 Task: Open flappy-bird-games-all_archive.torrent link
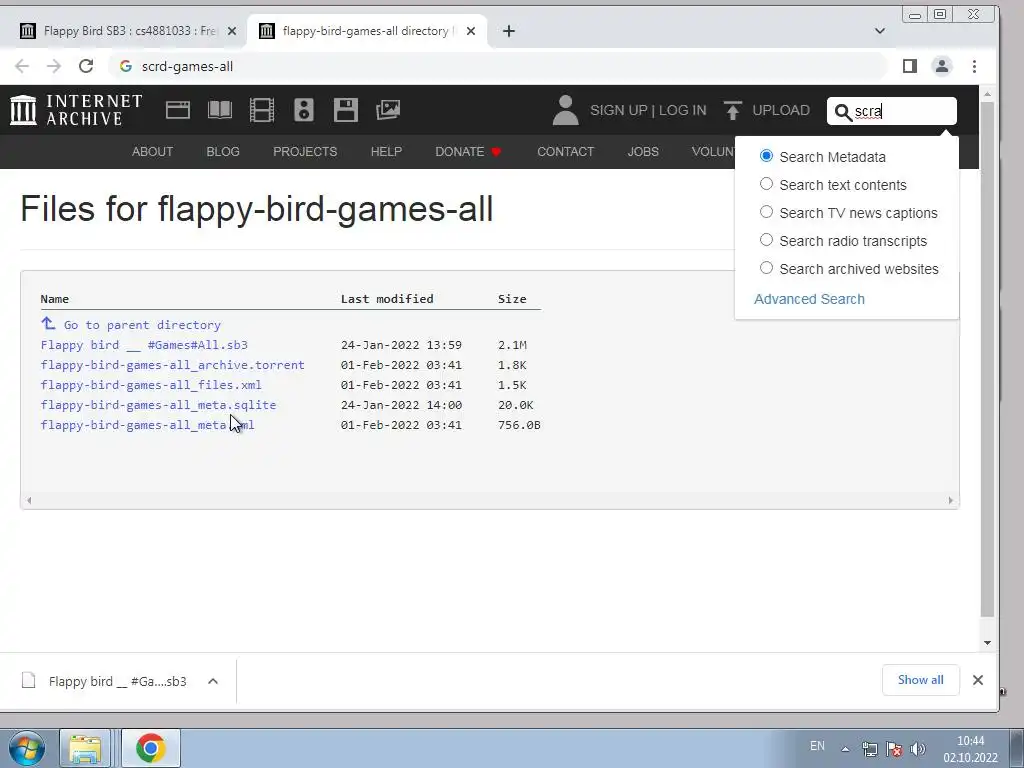point(172,365)
